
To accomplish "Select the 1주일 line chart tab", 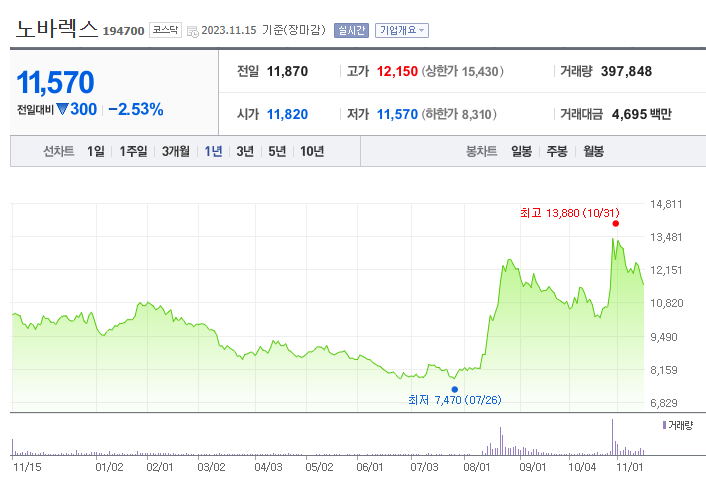I will click(133, 151).
